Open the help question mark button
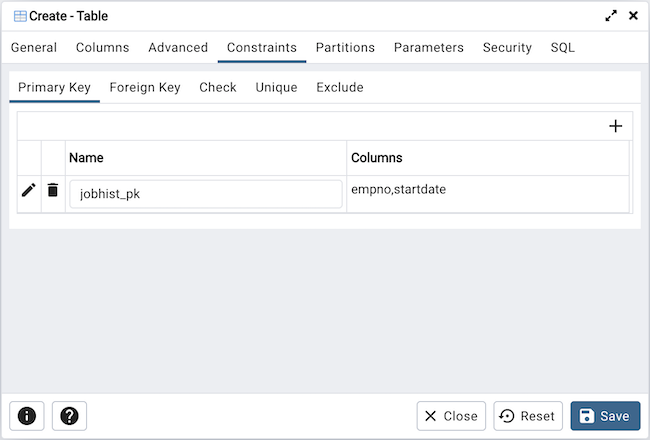650x440 pixels. pos(69,416)
